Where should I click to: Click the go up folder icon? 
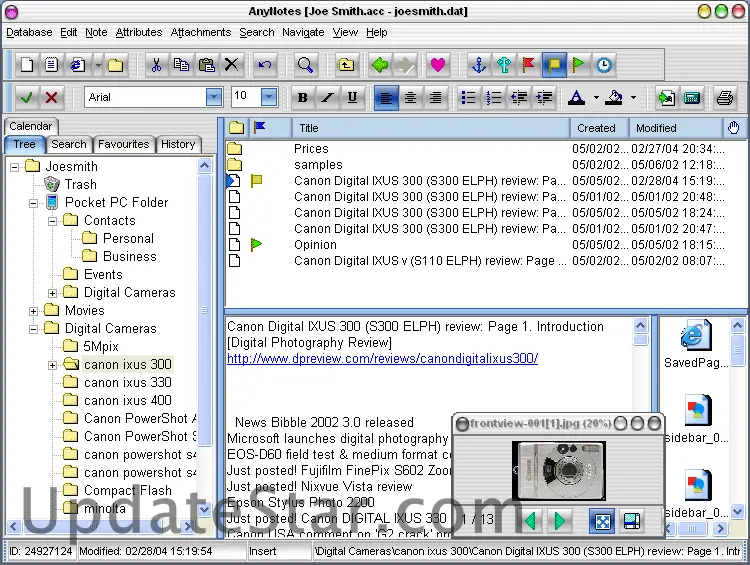[x=346, y=65]
